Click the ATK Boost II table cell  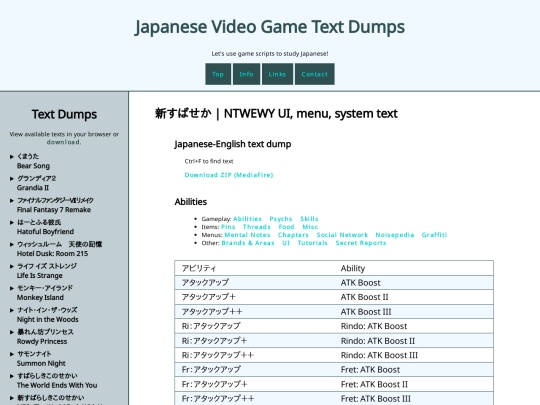pos(414,297)
